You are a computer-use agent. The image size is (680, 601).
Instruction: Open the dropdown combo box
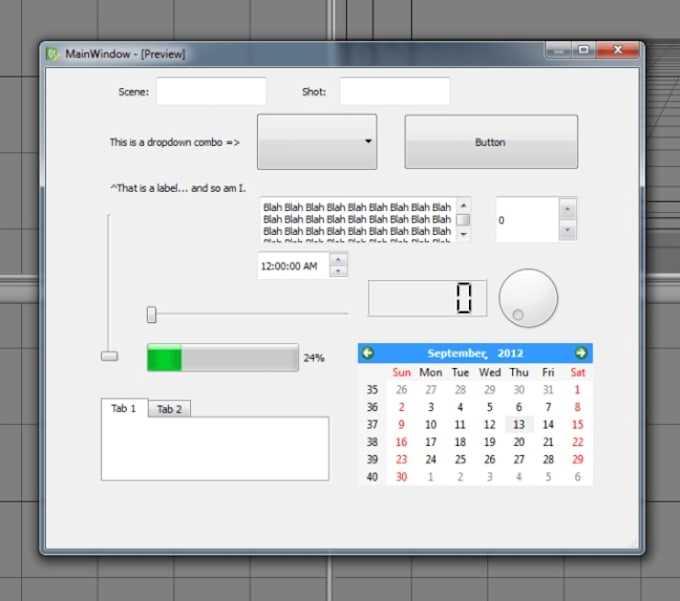point(317,142)
